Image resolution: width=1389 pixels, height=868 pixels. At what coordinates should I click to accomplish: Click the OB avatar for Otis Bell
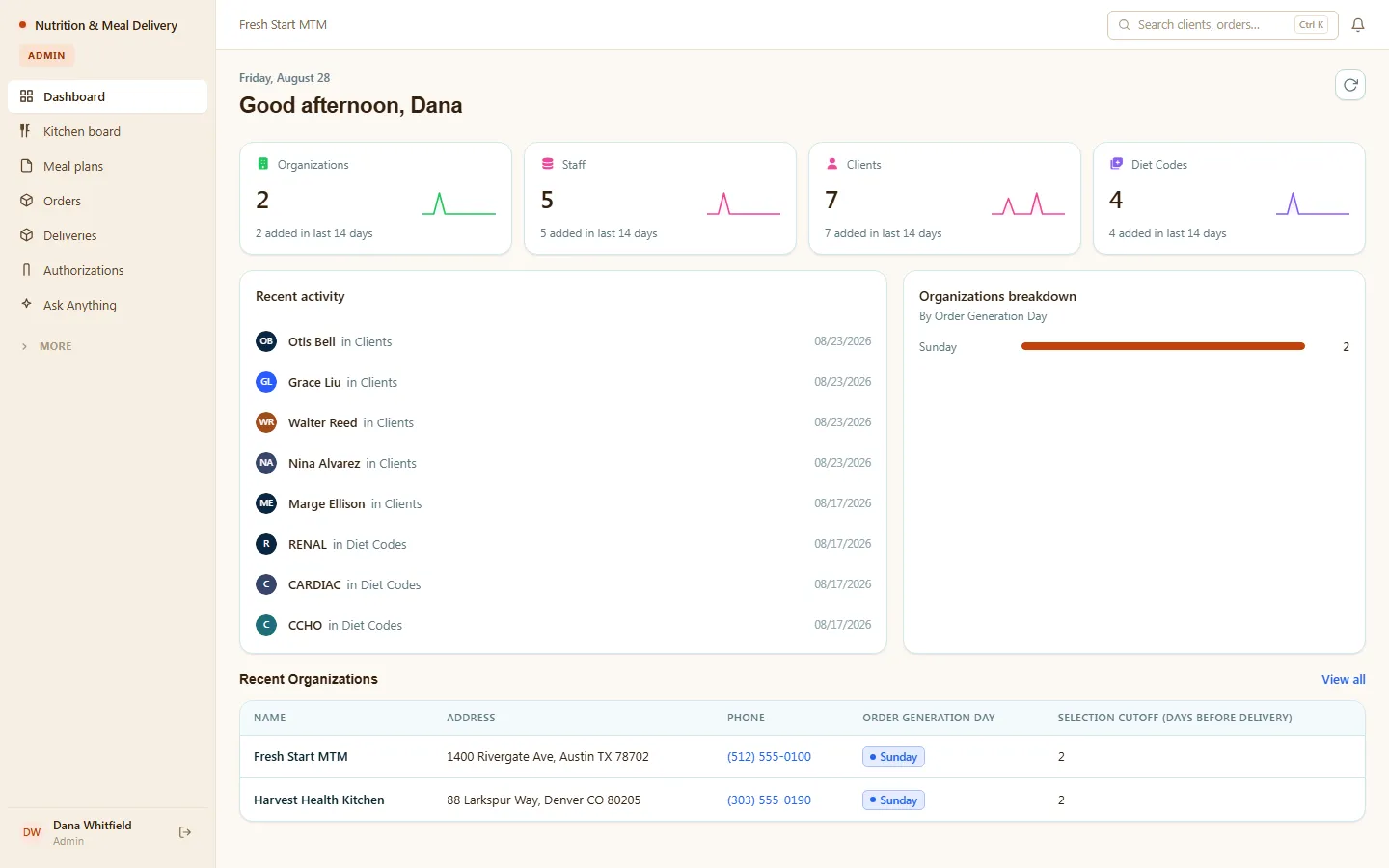[x=266, y=341]
